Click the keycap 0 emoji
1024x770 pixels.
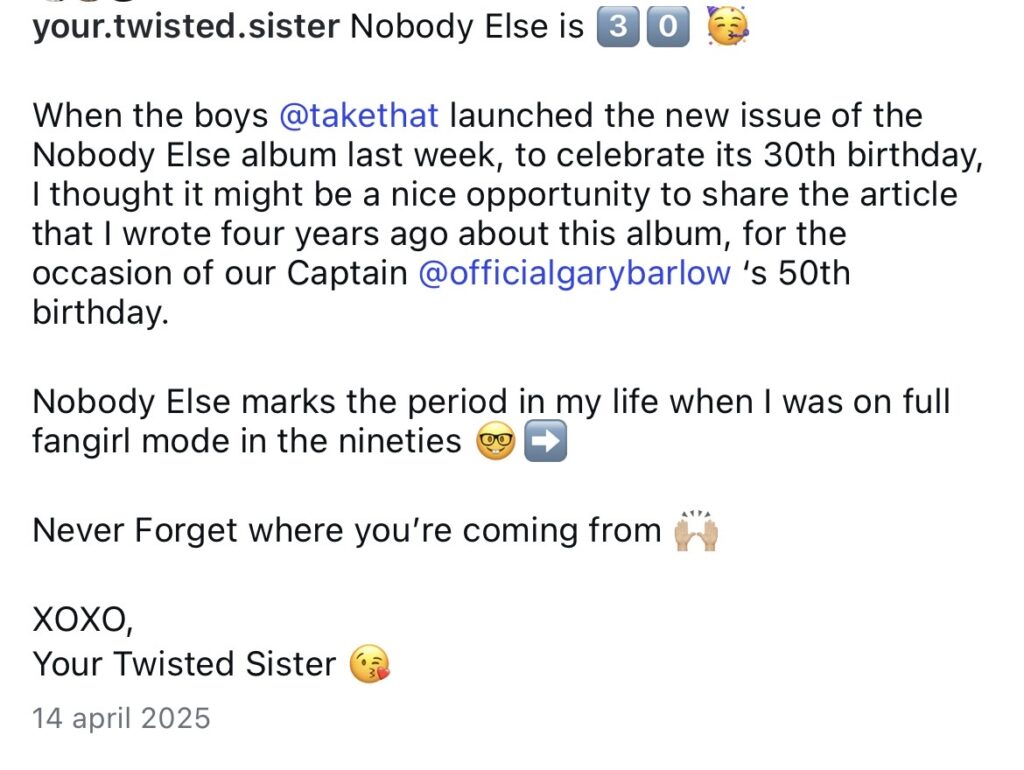667,27
